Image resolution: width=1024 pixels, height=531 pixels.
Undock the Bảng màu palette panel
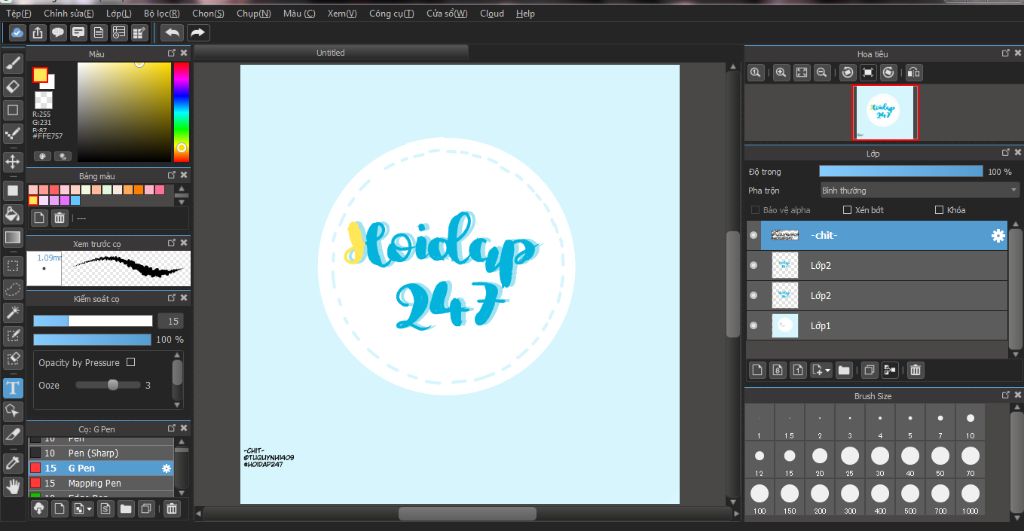[x=172, y=175]
